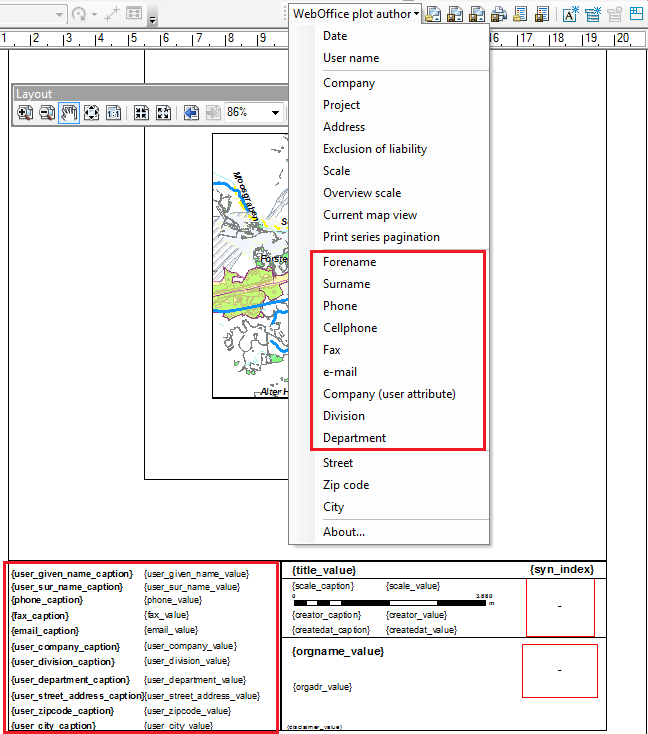Click the greyed form/attributes toolbar icon

click(x=134, y=13)
